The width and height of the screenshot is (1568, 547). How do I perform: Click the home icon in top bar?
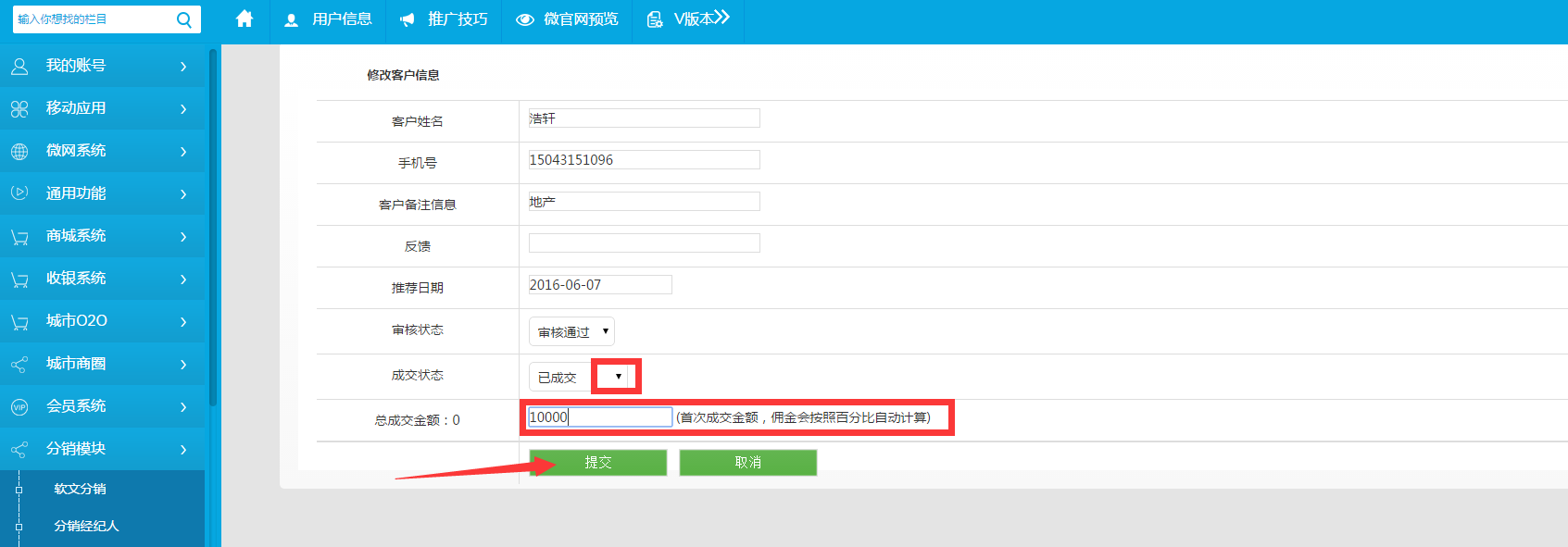(x=245, y=19)
